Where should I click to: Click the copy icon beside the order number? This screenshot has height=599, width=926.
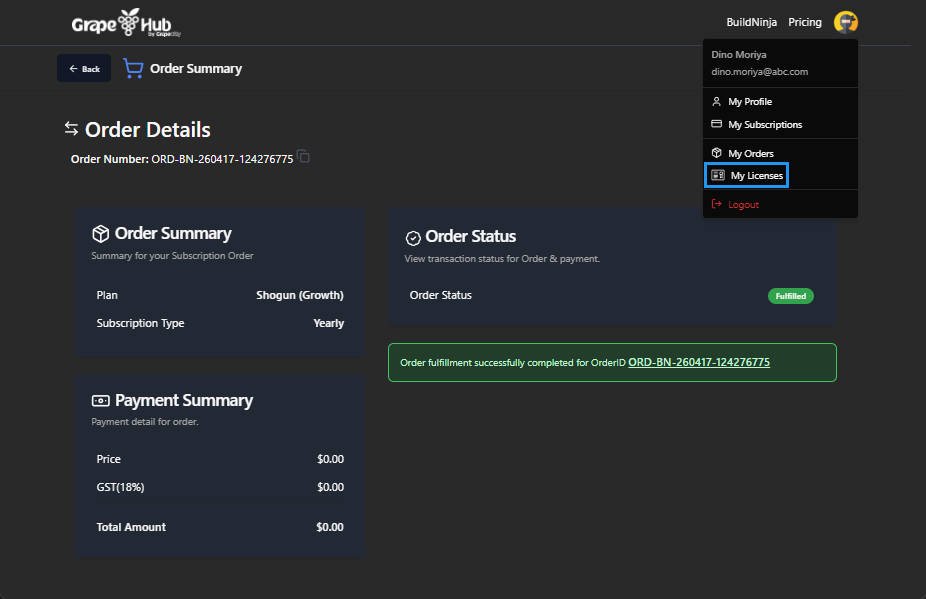[303, 157]
